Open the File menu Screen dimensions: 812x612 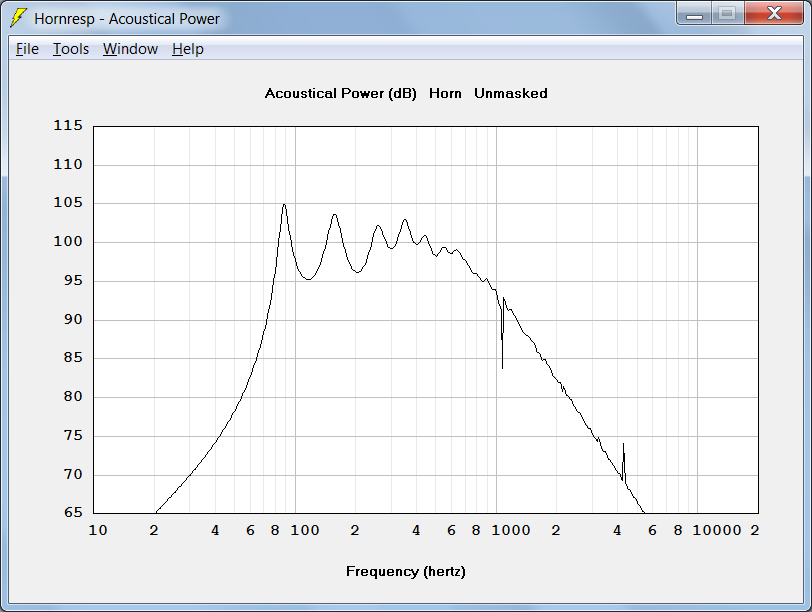pos(27,49)
